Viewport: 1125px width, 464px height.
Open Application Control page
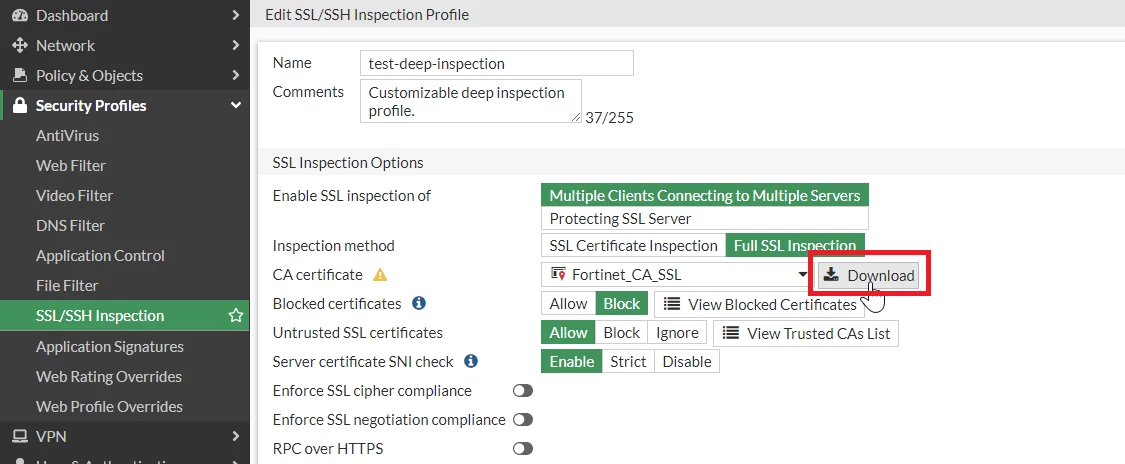100,256
